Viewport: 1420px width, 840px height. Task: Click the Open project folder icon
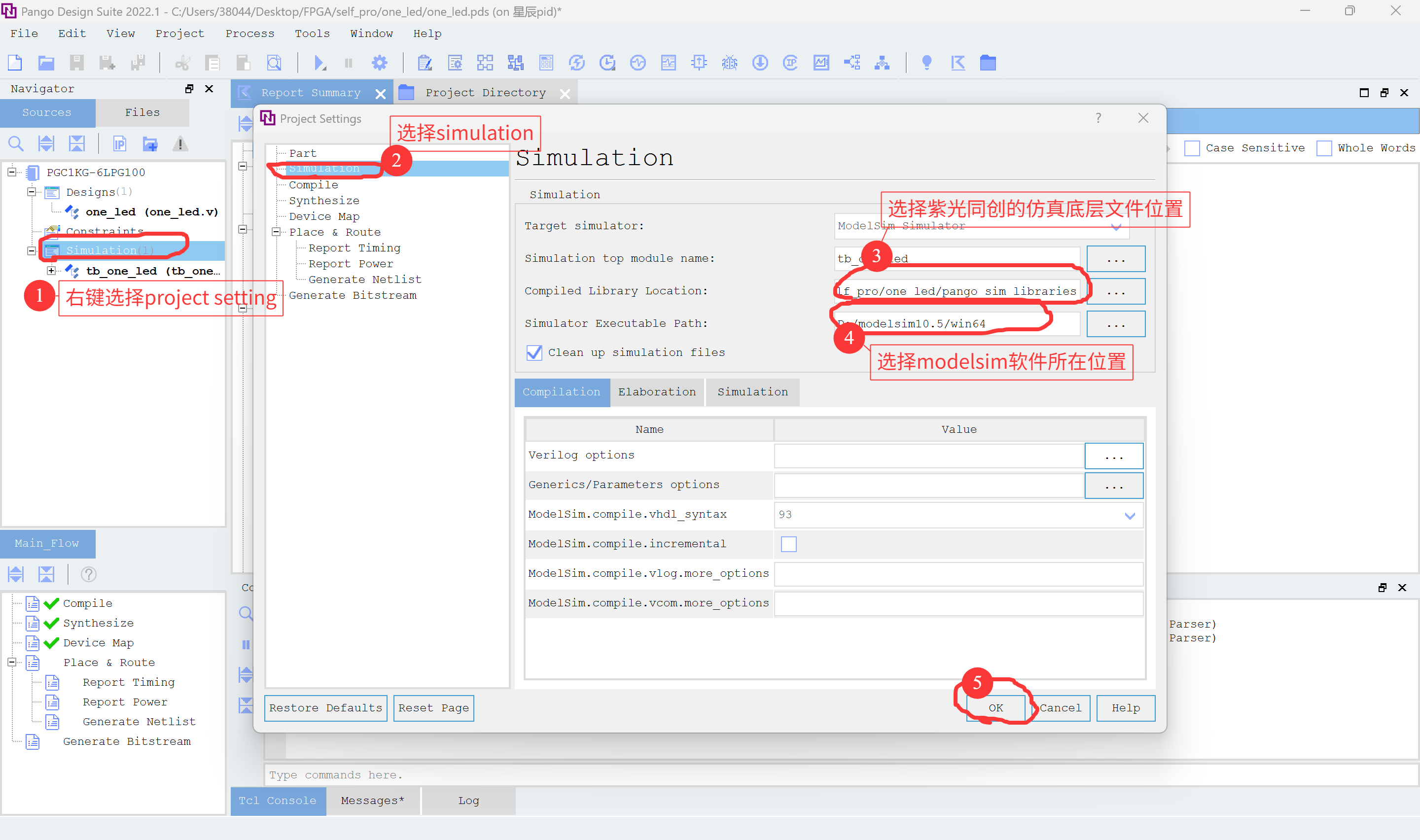tap(46, 63)
